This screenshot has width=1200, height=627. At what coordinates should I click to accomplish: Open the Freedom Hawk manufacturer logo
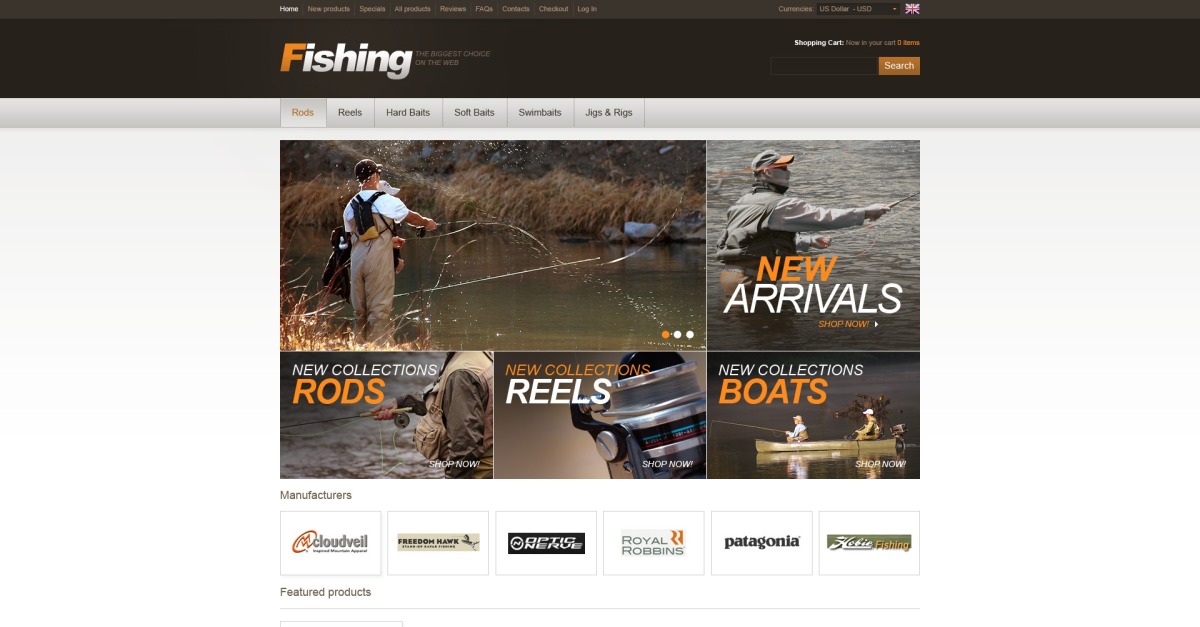tap(438, 543)
